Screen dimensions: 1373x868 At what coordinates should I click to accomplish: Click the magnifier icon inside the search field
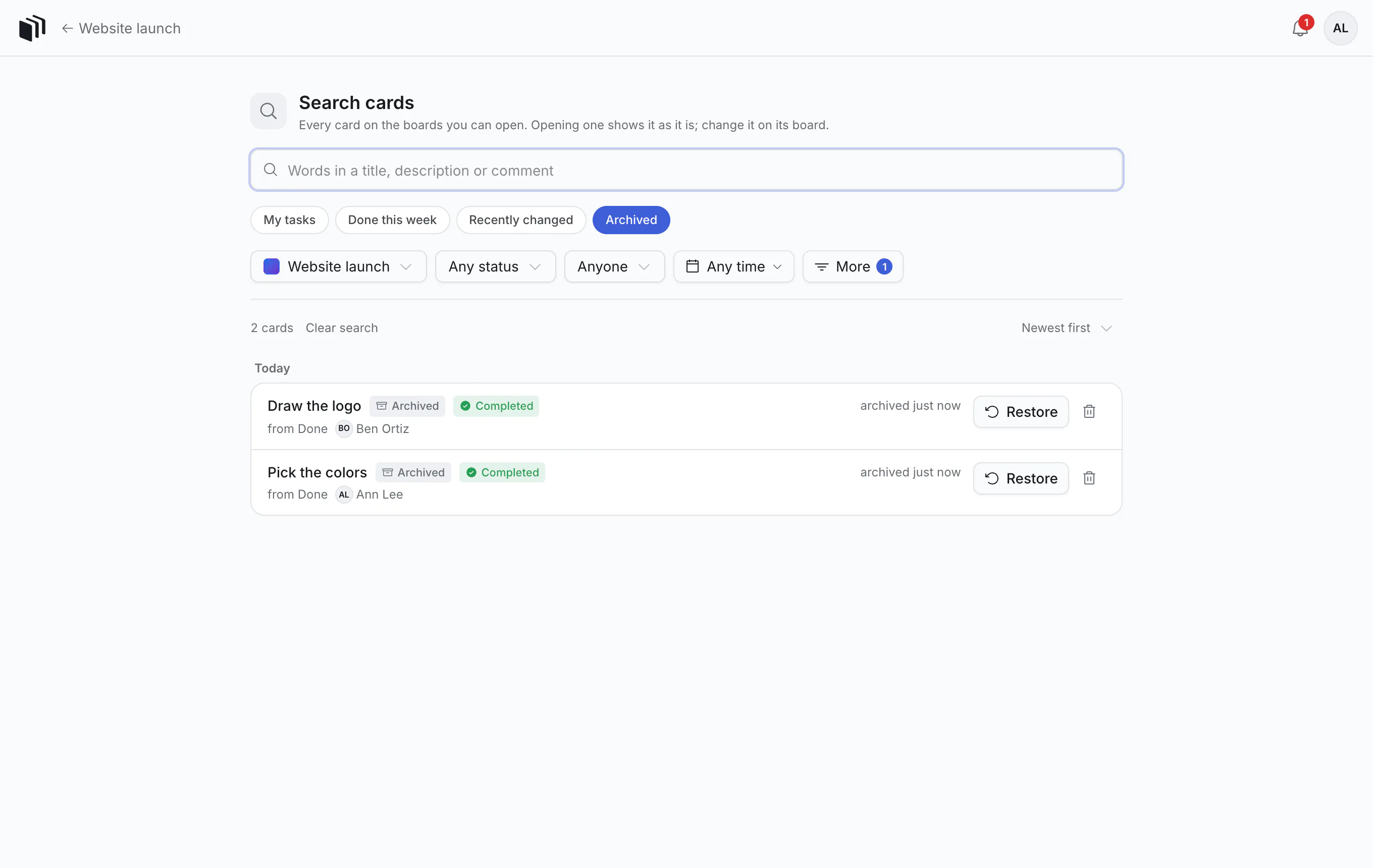tap(270, 170)
